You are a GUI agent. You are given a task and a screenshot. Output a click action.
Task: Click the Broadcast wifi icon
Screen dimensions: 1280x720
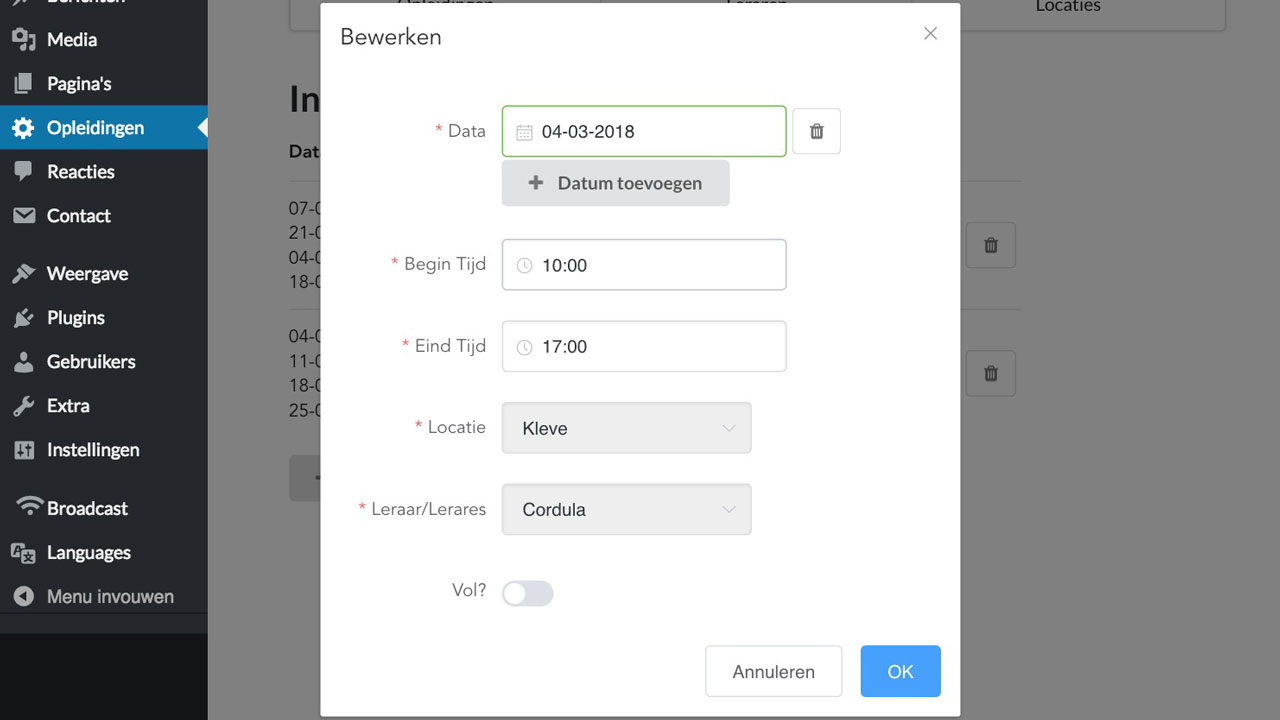point(30,507)
